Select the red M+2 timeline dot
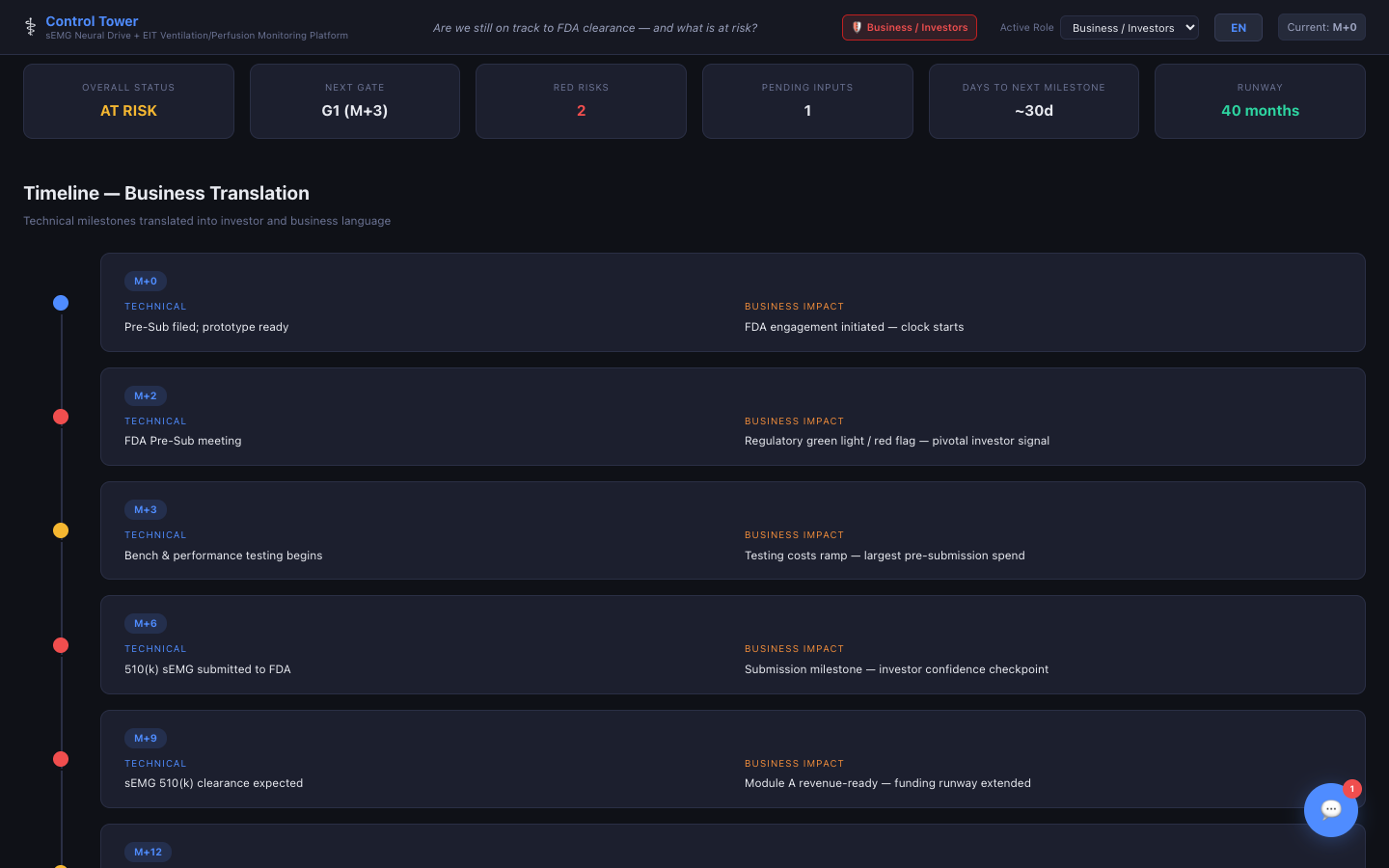Screen dimensions: 1389x868 coord(61,417)
